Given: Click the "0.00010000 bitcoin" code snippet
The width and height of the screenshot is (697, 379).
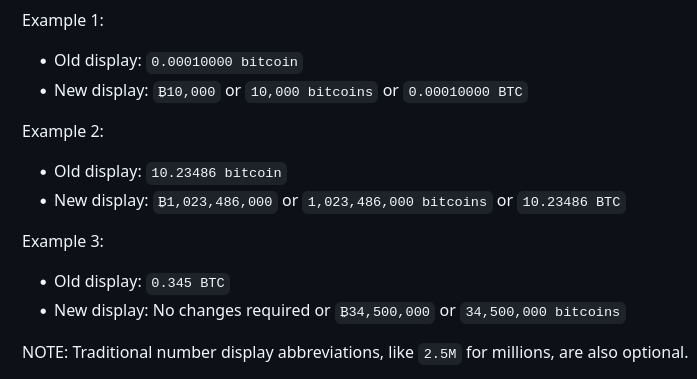Looking at the screenshot, I should pos(224,62).
